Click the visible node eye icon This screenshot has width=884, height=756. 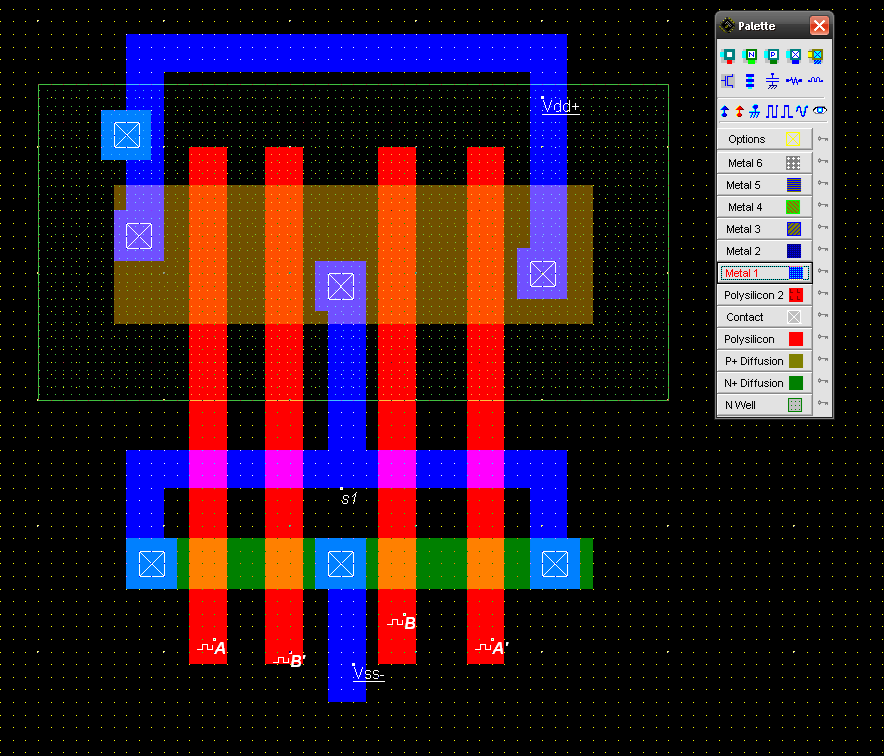click(820, 110)
